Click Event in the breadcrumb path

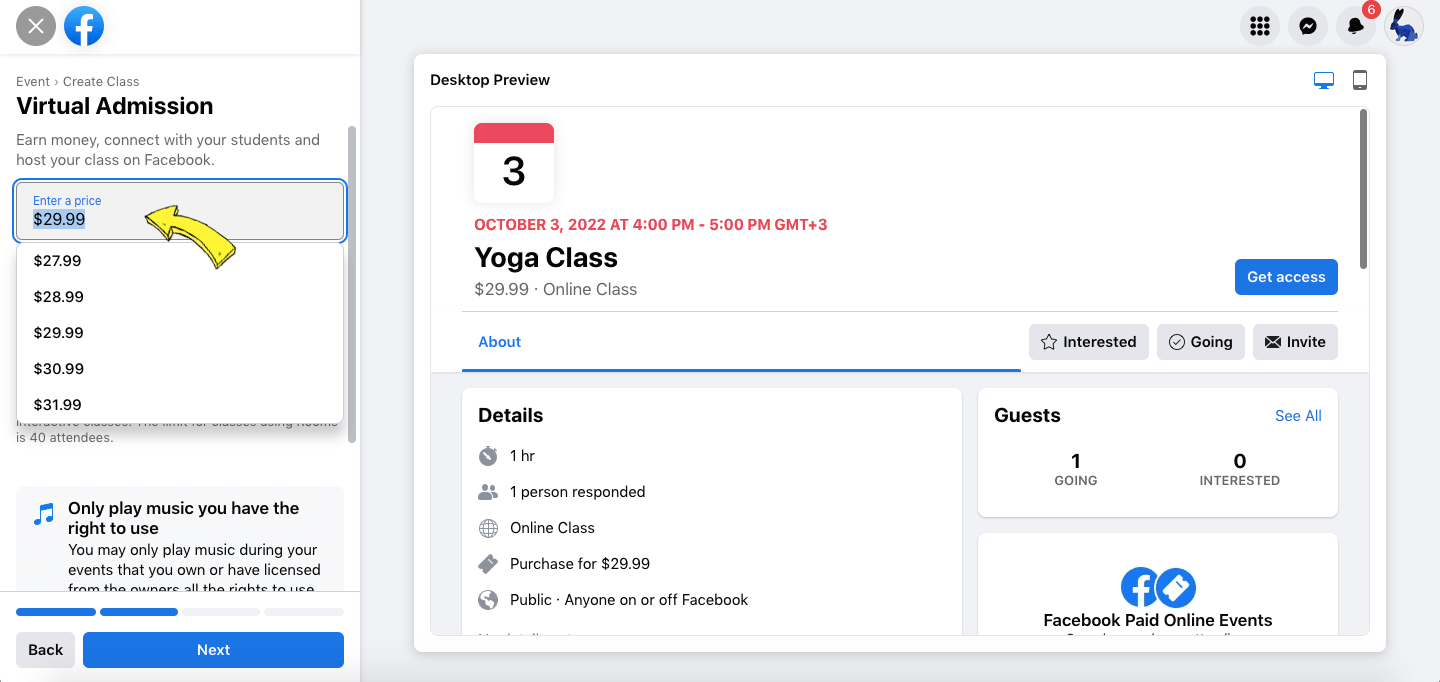click(x=32, y=81)
